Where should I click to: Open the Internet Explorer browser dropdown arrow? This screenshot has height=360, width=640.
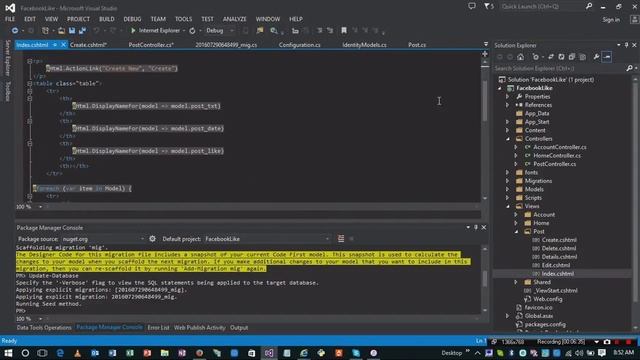[184, 31]
